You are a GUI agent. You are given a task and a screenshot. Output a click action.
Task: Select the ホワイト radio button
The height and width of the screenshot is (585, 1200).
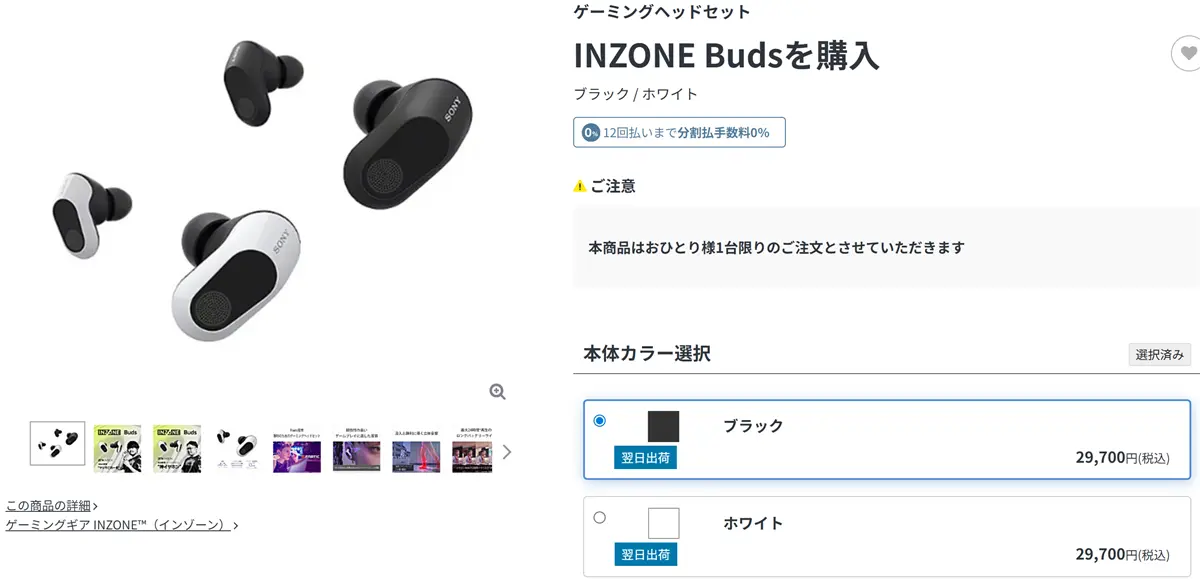coord(599,517)
